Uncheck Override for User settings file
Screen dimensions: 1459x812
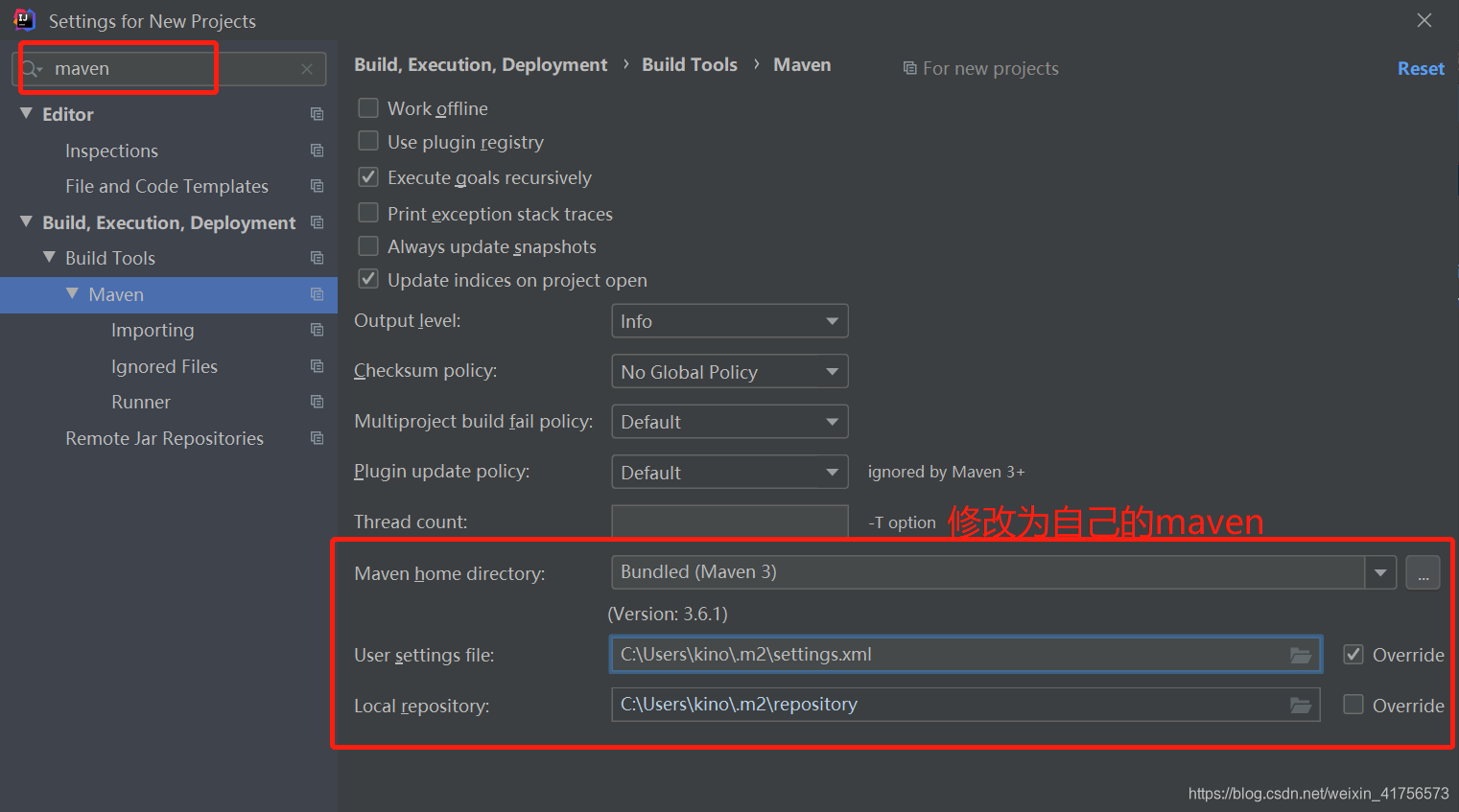(1353, 655)
